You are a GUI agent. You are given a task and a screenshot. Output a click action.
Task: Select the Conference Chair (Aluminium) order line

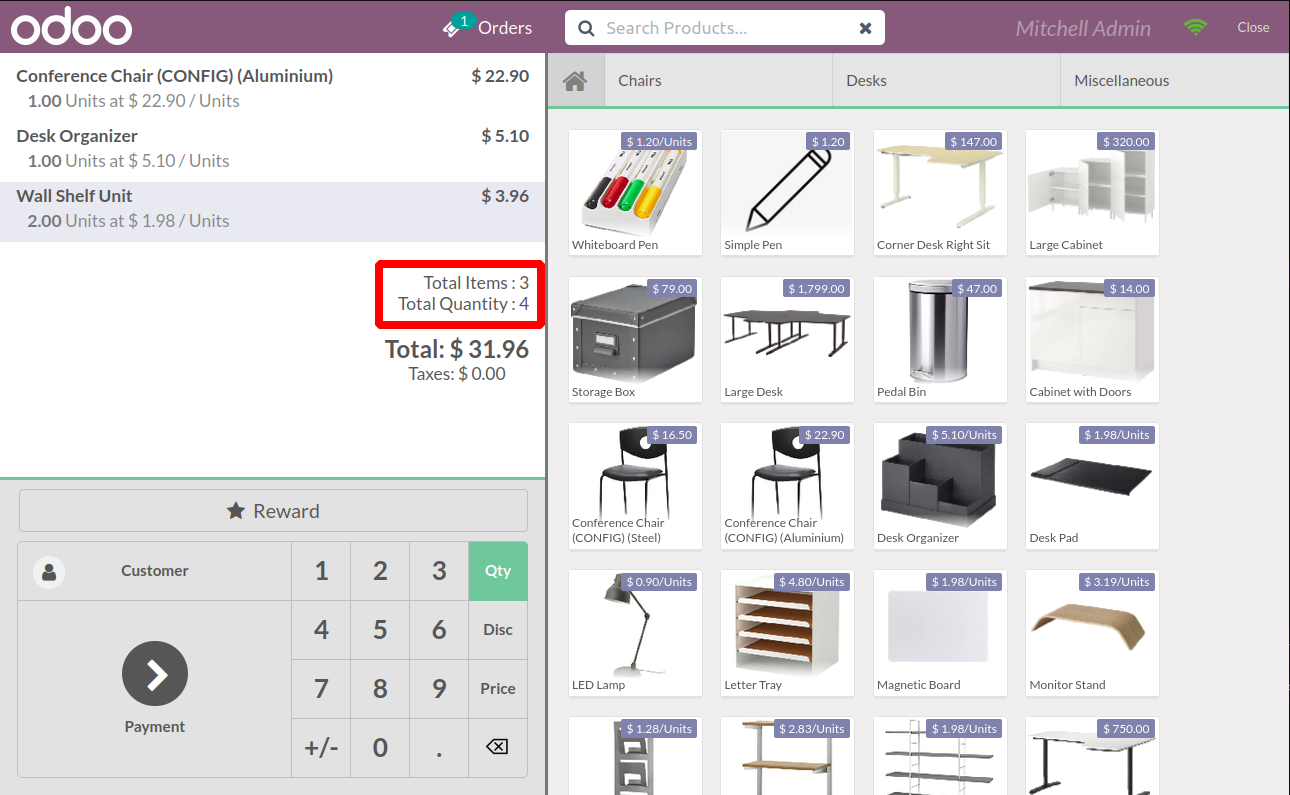click(272, 88)
